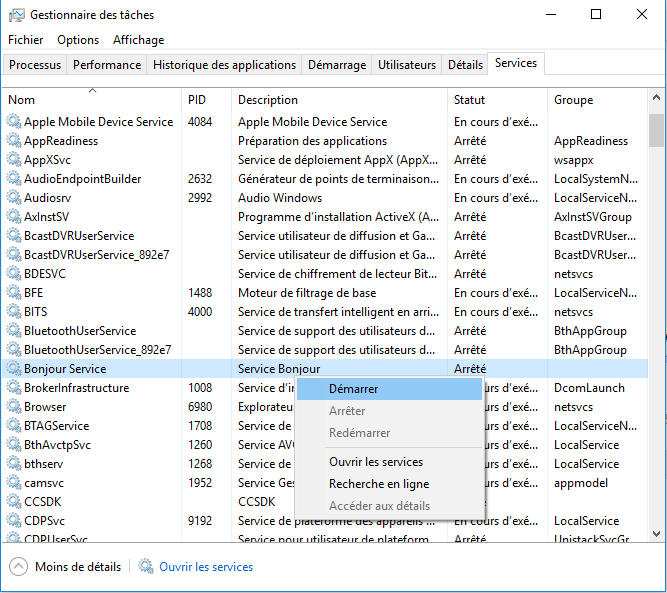The image size is (667, 593).
Task: Sort by the Nom column header
Action: [92, 100]
